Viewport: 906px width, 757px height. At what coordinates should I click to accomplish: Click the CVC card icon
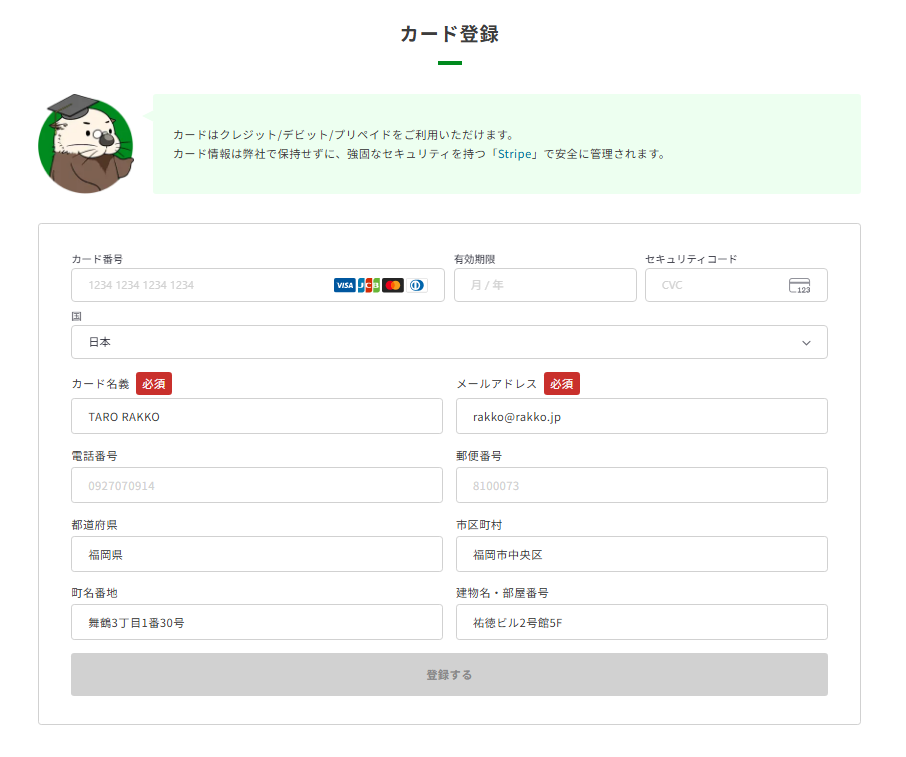799,286
